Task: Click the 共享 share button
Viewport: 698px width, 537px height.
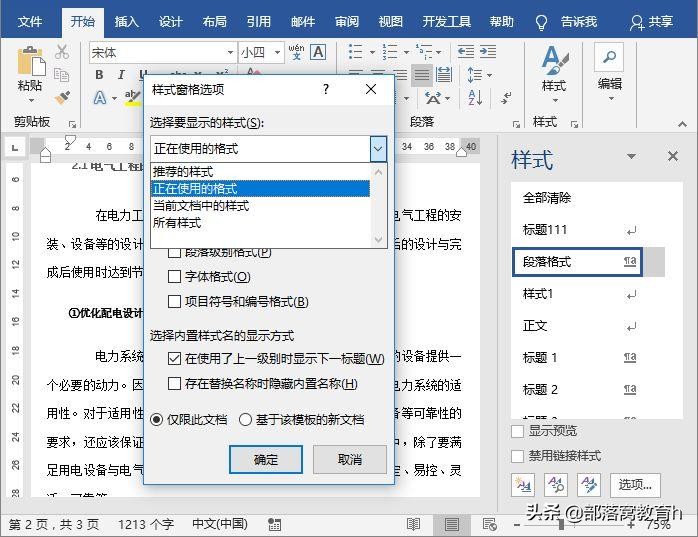Action: pos(651,22)
